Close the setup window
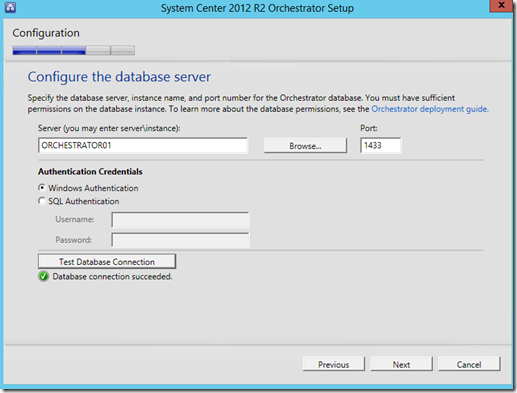This screenshot has height=393, width=517. coord(501,5)
